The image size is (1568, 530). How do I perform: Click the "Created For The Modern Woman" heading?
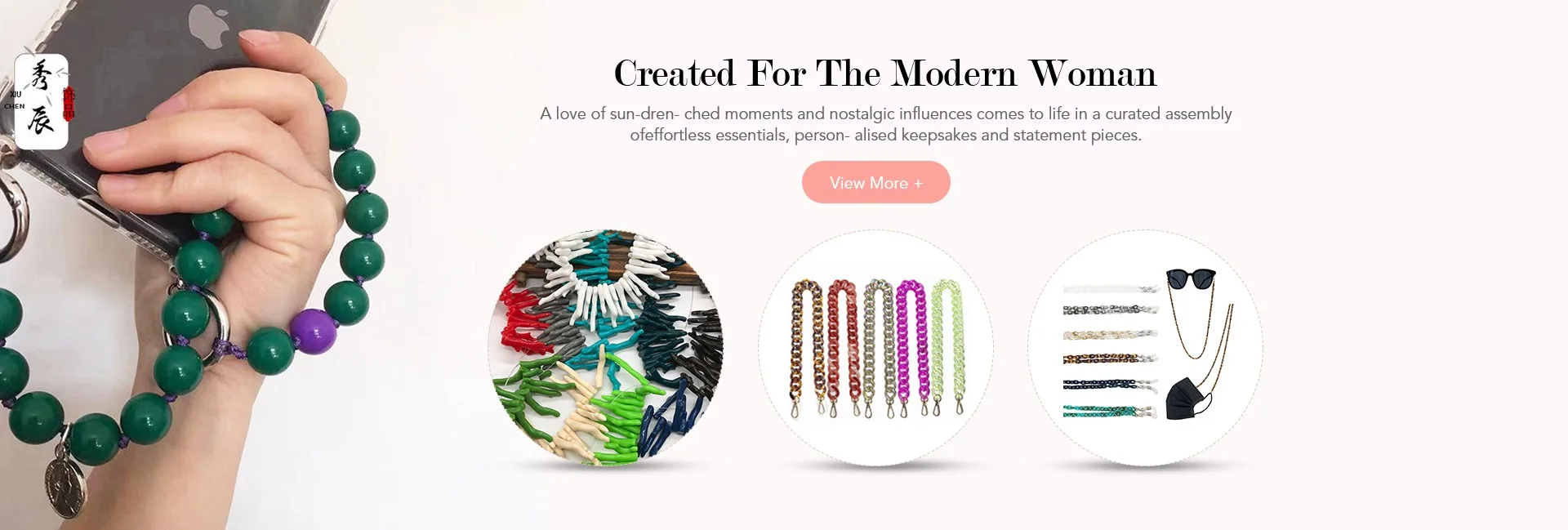pyautogui.click(x=885, y=73)
